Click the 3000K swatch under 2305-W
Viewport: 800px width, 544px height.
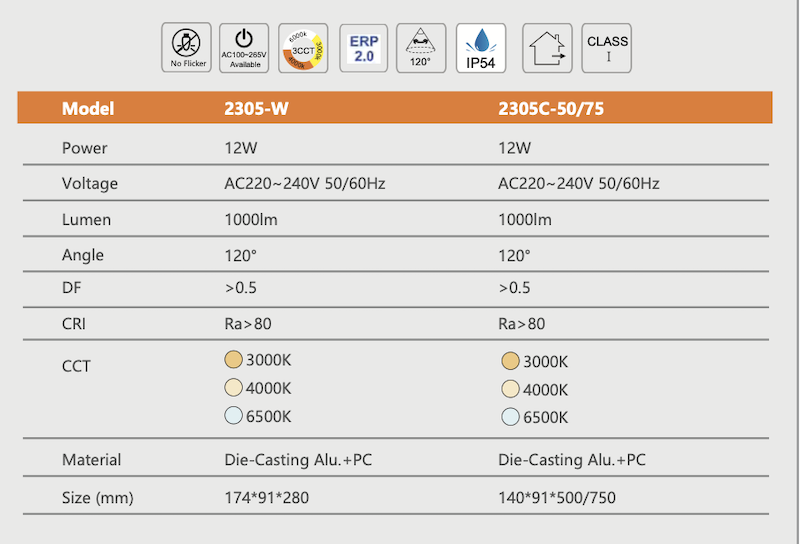click(233, 359)
